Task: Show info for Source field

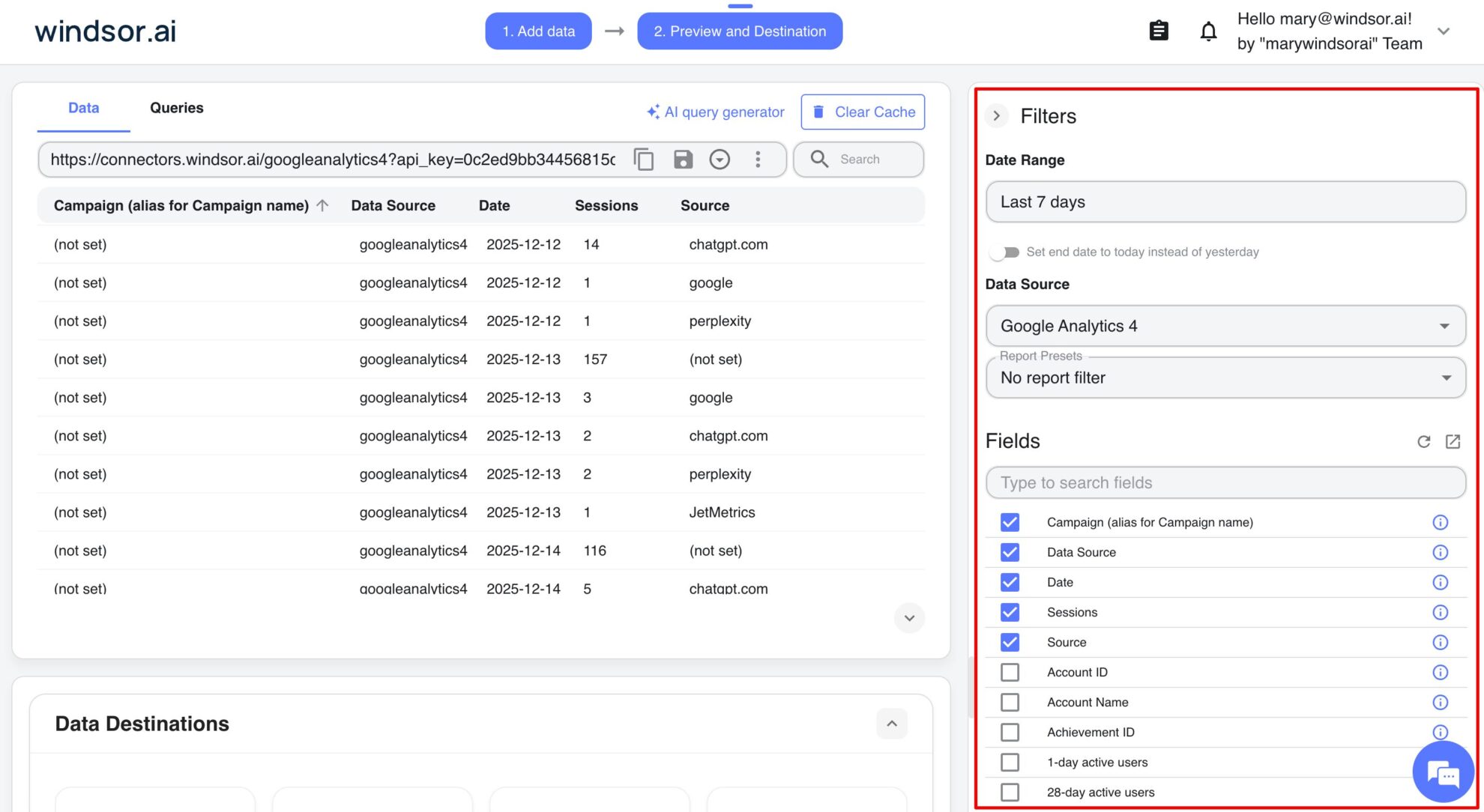Action: pos(1440,642)
